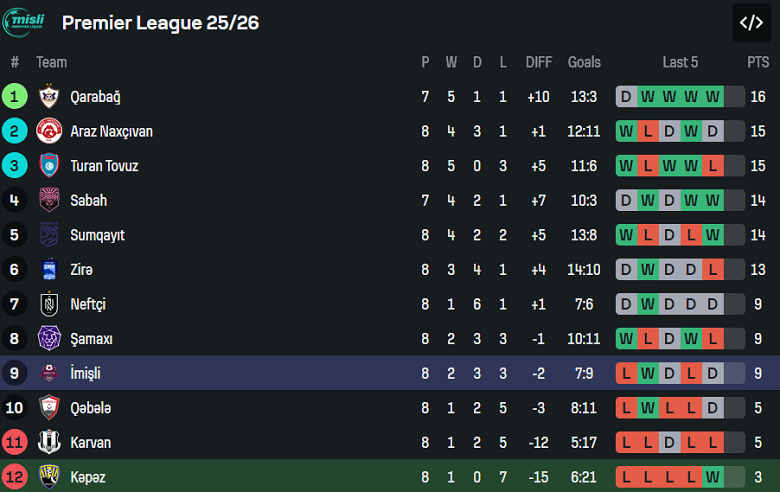Click the Kəpəz club badge

[49, 477]
